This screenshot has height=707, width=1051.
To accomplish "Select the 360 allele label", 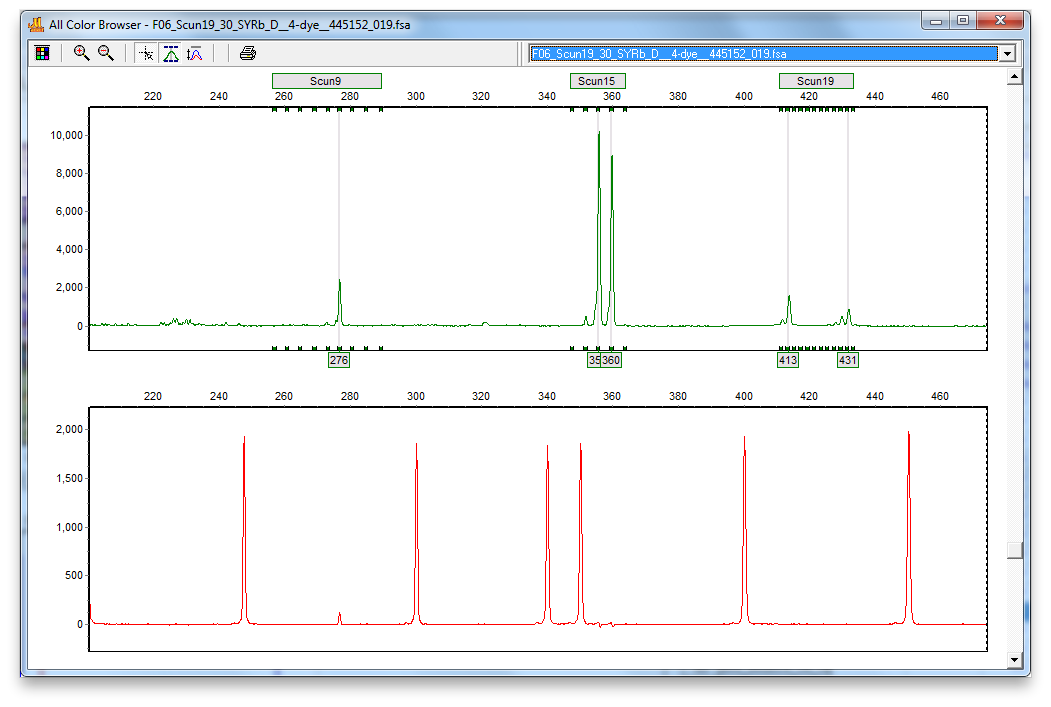I will pos(612,360).
